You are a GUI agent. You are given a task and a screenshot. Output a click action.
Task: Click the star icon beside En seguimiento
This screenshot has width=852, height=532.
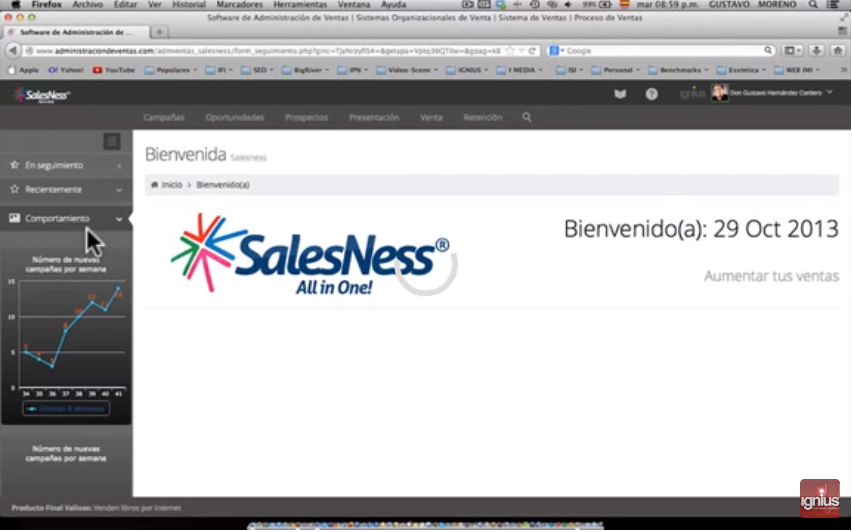click(x=15, y=165)
